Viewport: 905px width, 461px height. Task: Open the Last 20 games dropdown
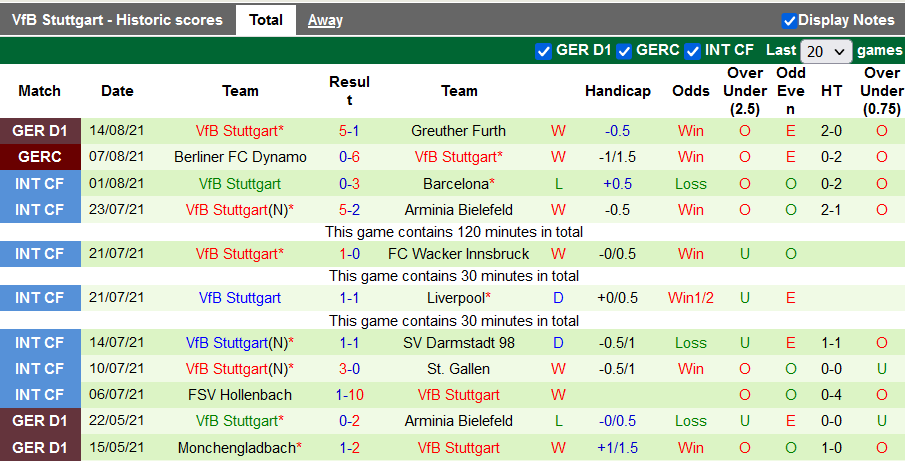click(x=826, y=51)
